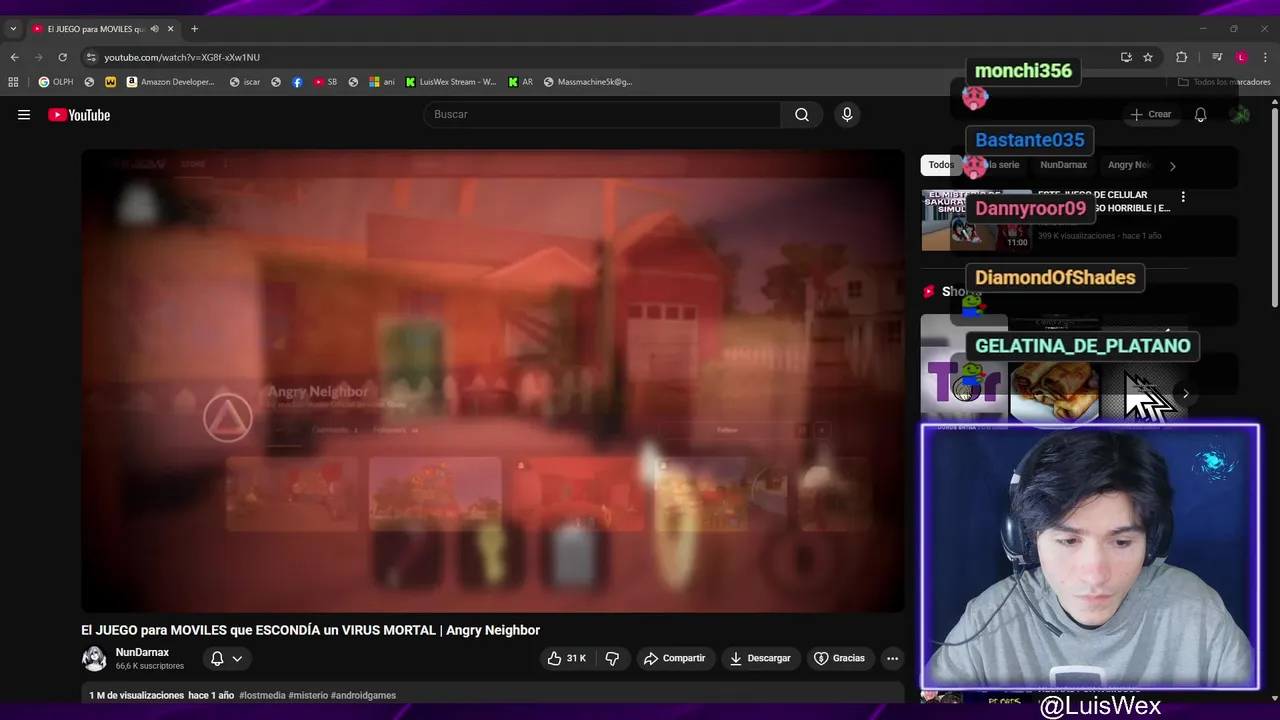Click the address bar URL

click(182, 57)
